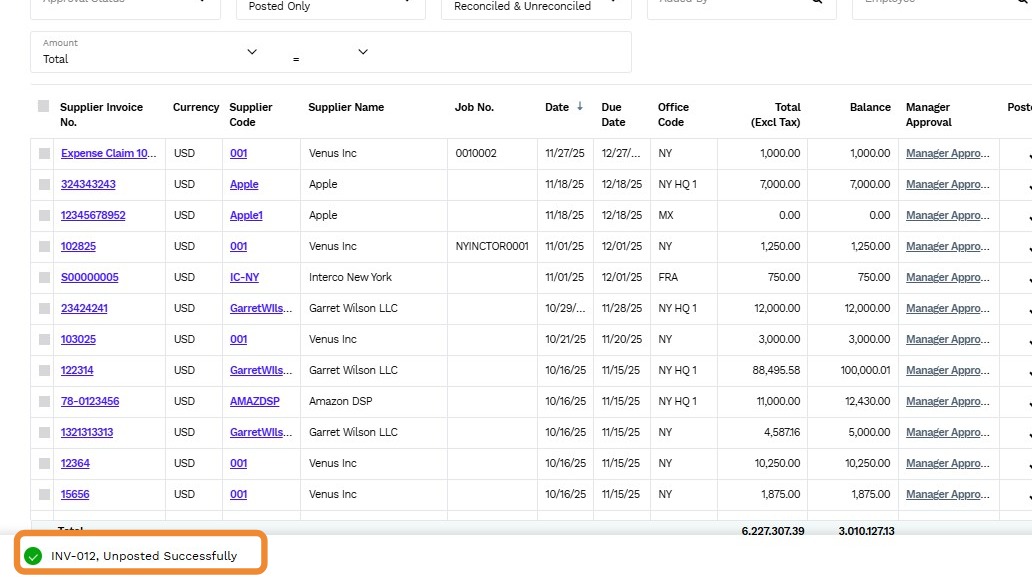Open the Expense Claim invoice link
Image resolution: width=1032 pixels, height=577 pixels.
108,154
